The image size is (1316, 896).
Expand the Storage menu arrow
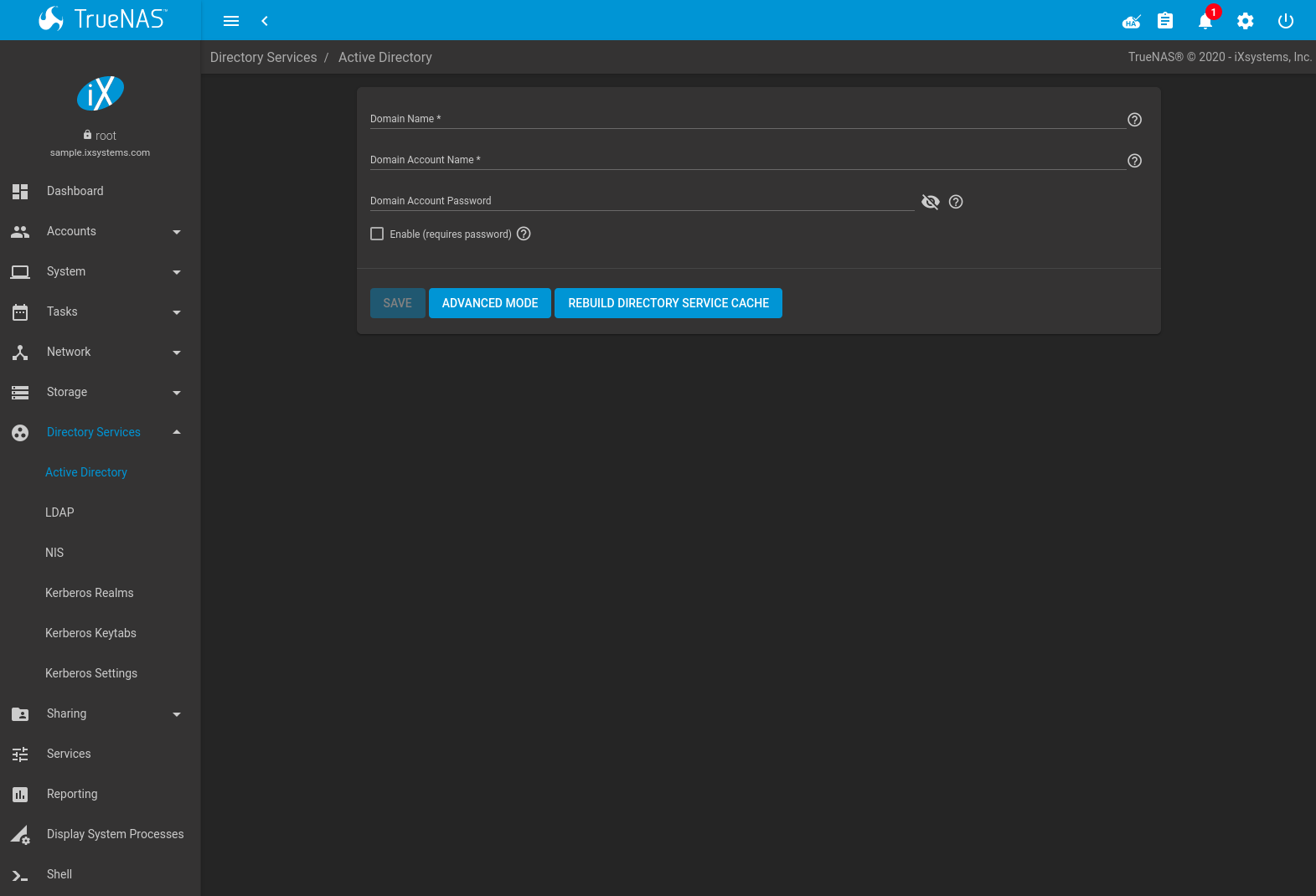coord(177,393)
